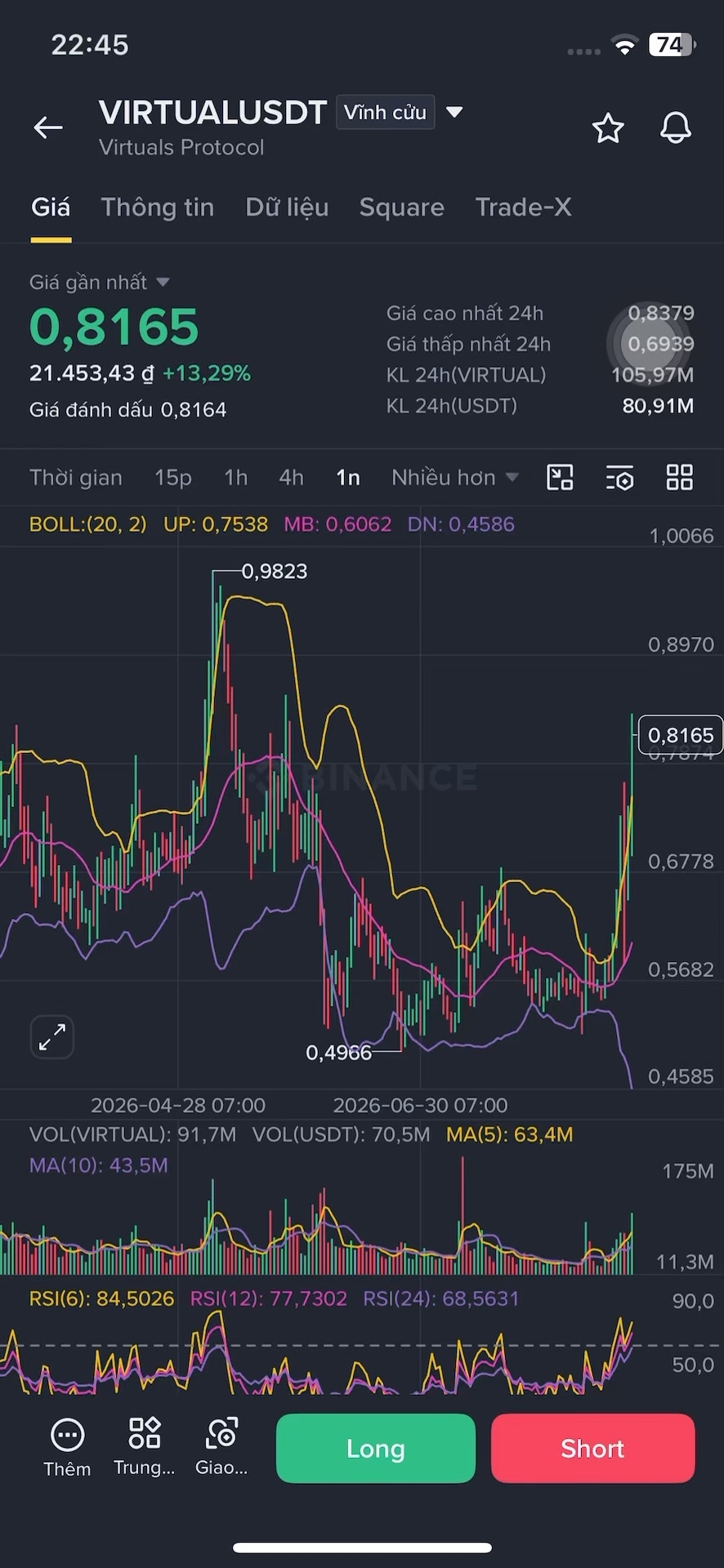Tap the KL 24h(VIRTUAL) volume 105,97M
This screenshot has height=1568, width=724.
point(653,375)
